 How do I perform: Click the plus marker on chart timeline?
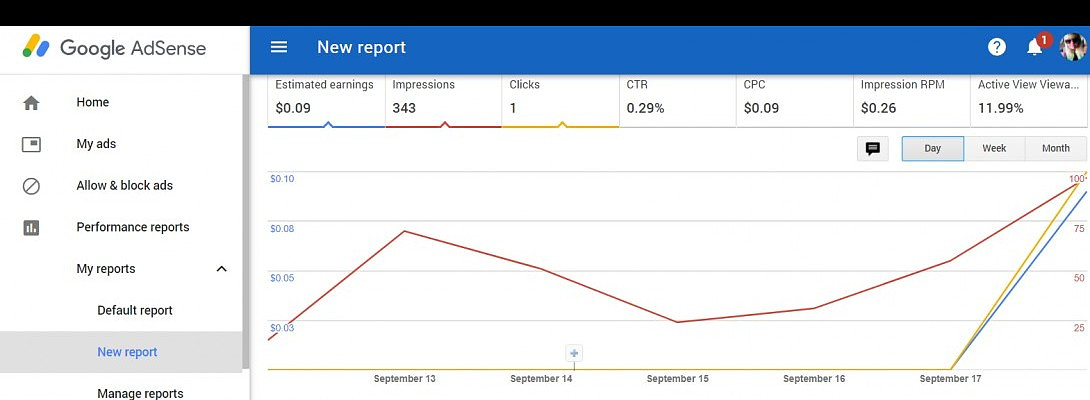point(574,353)
